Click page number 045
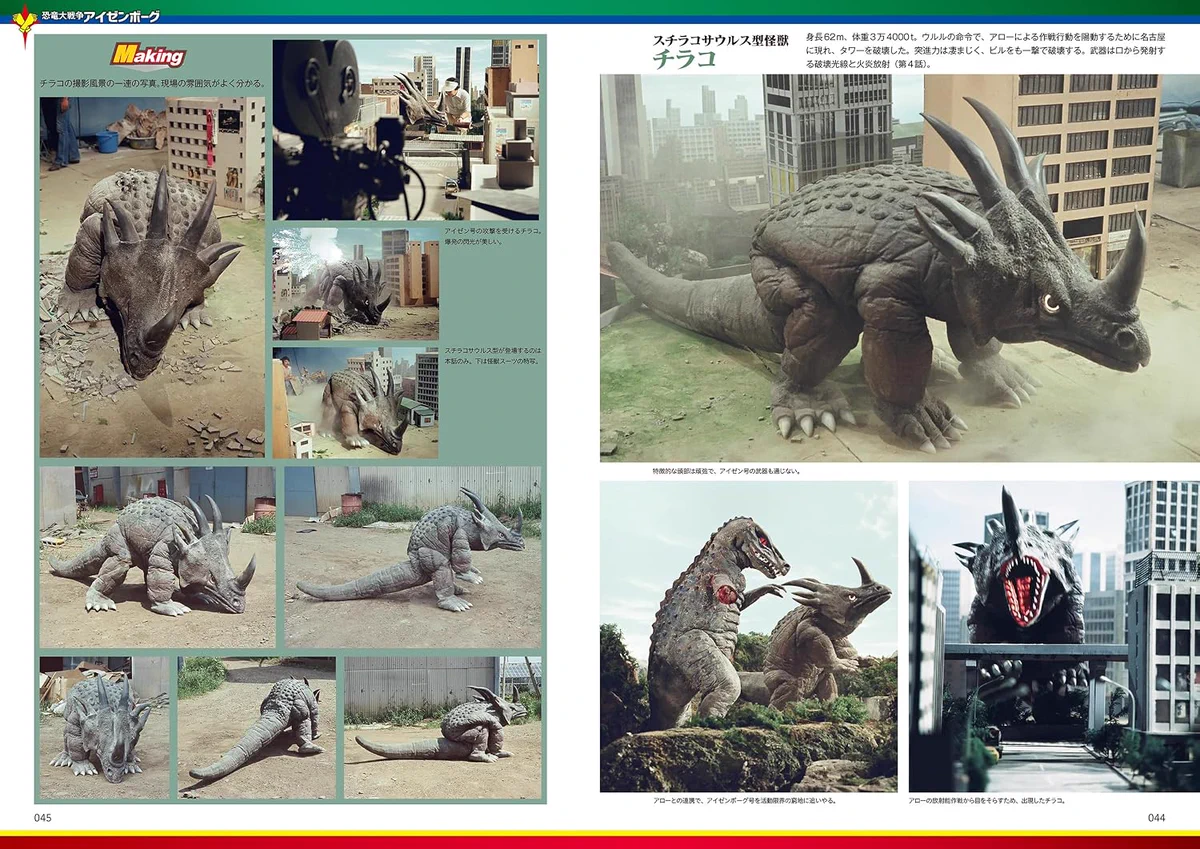 pyautogui.click(x=42, y=818)
